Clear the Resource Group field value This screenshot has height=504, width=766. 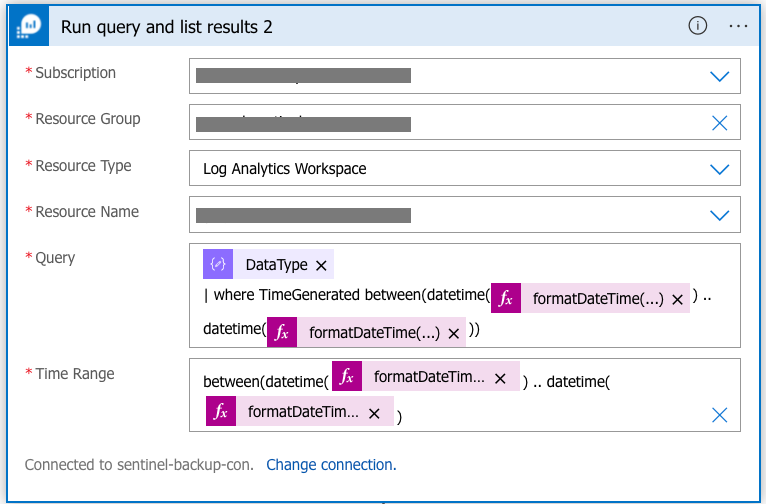tap(719, 122)
